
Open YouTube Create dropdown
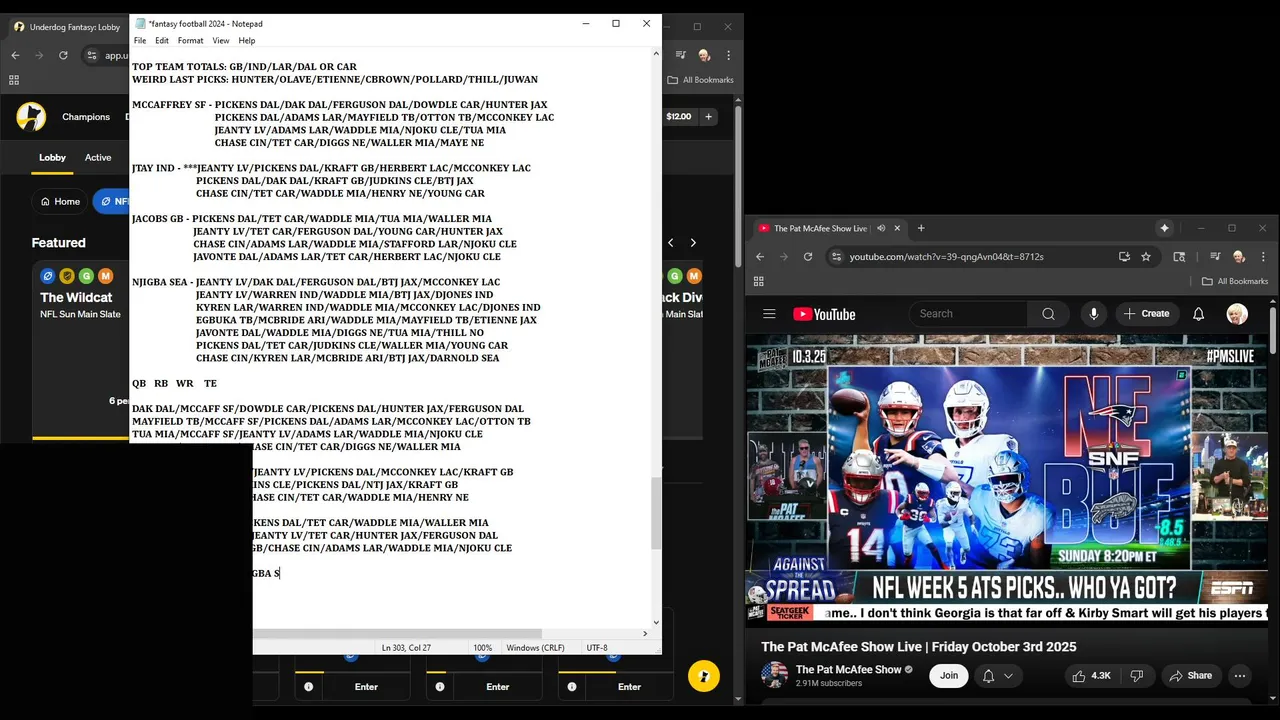click(x=1146, y=314)
